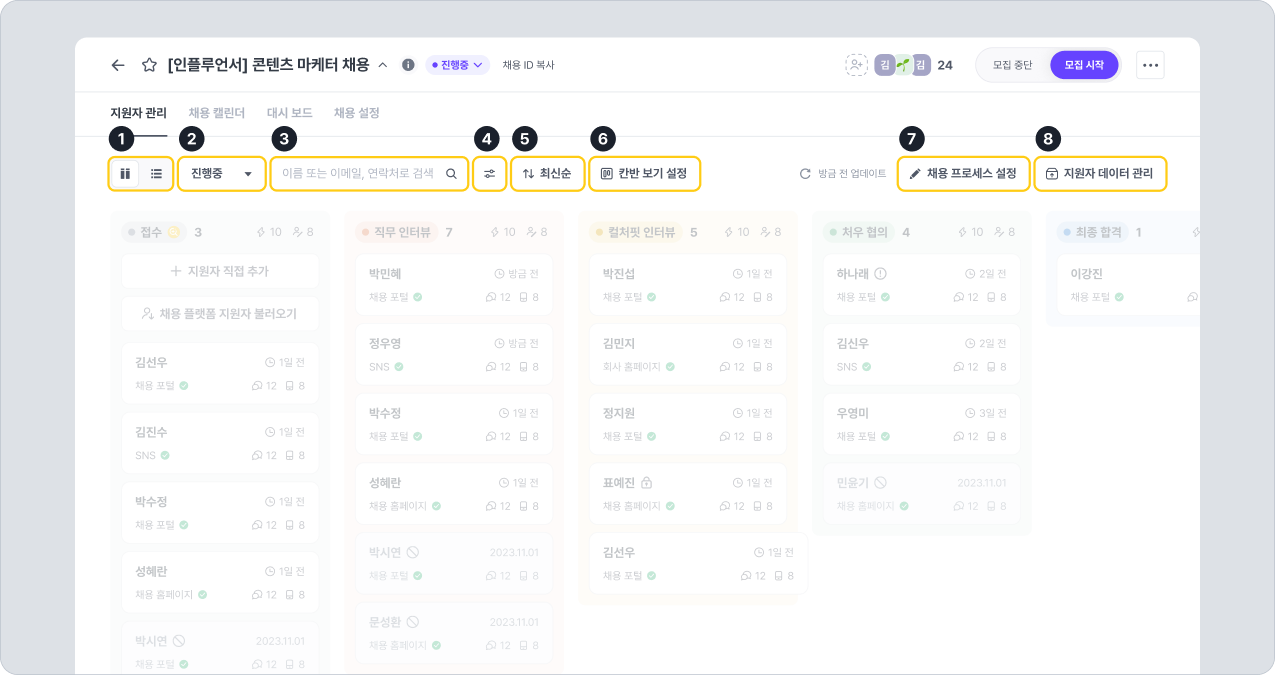Select 모집 중단 toggle option

click(1012, 65)
